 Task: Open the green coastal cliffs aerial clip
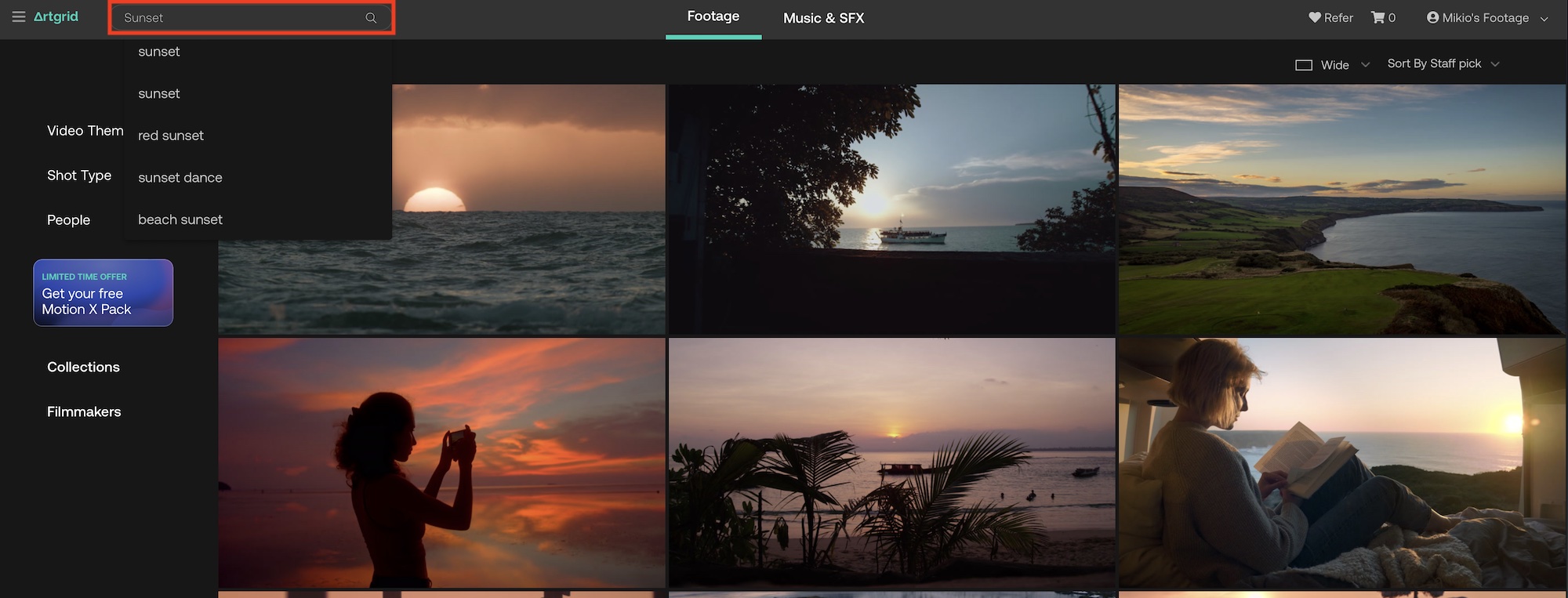(1341, 210)
